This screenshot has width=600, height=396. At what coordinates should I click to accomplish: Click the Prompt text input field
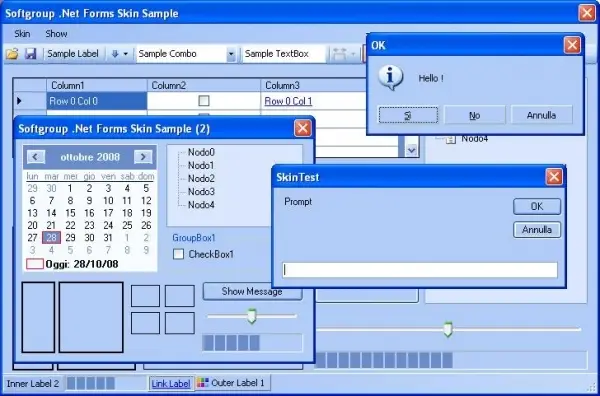coord(420,270)
